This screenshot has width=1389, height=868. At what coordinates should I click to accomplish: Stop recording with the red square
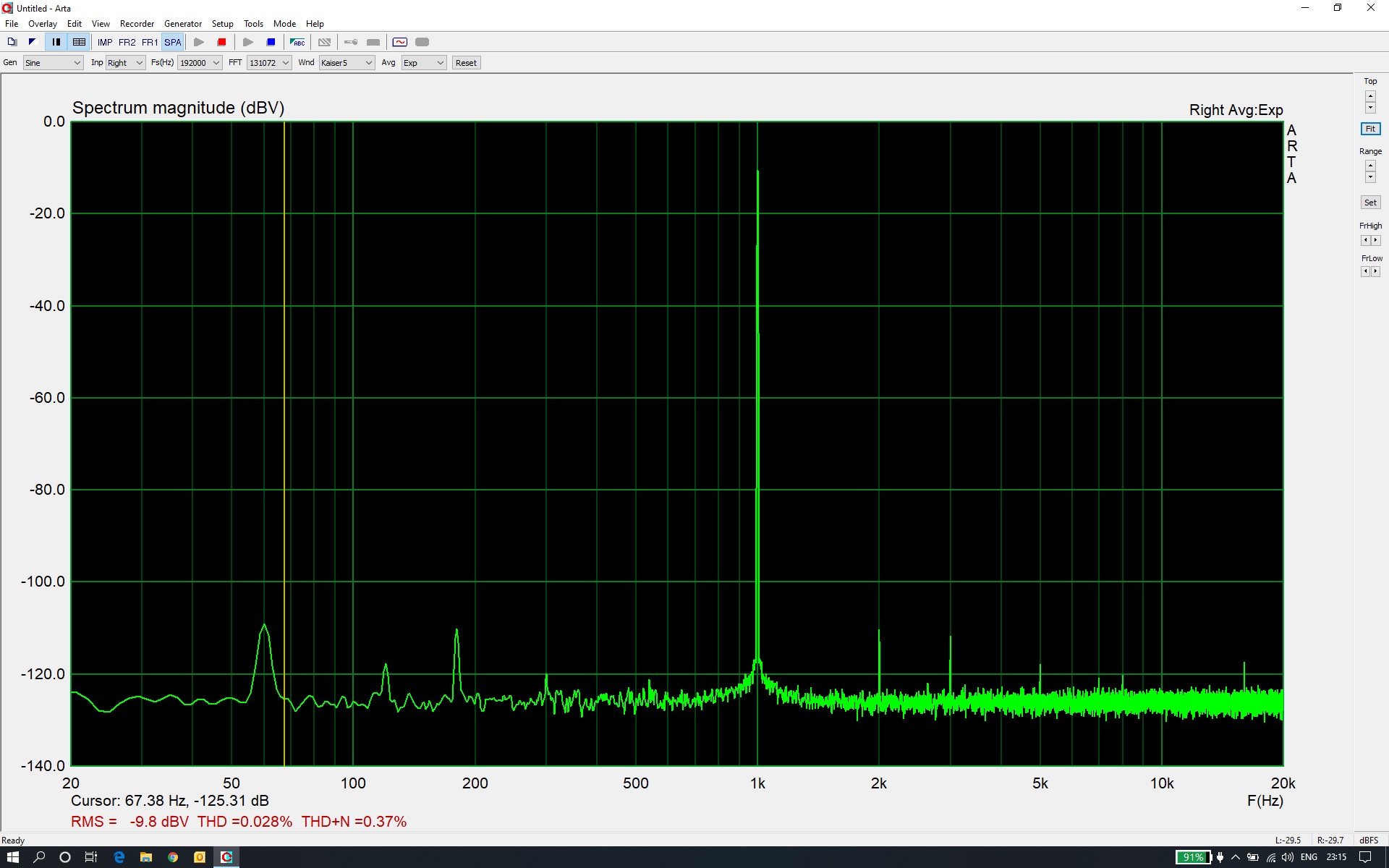[x=222, y=42]
